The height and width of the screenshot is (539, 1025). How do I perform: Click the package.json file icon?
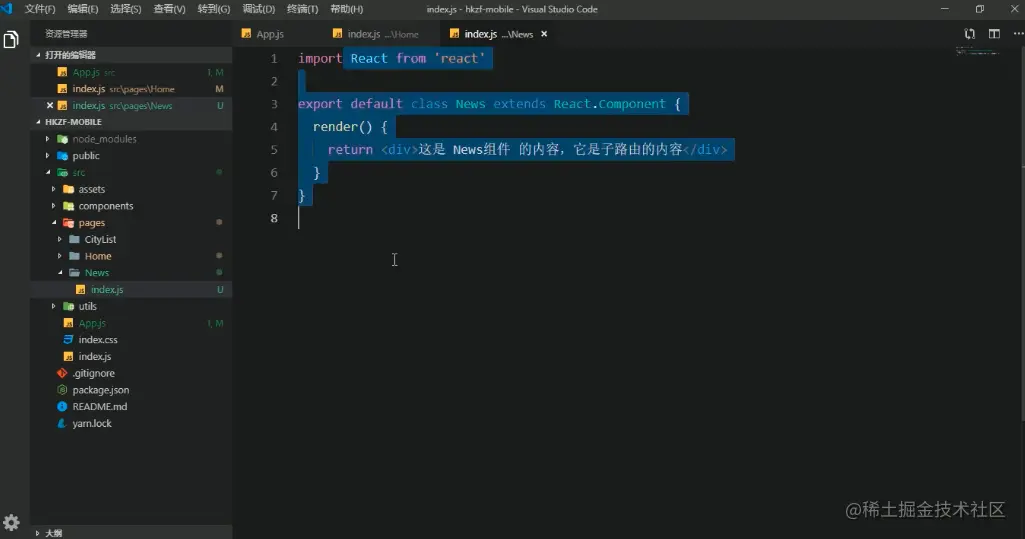click(62, 390)
